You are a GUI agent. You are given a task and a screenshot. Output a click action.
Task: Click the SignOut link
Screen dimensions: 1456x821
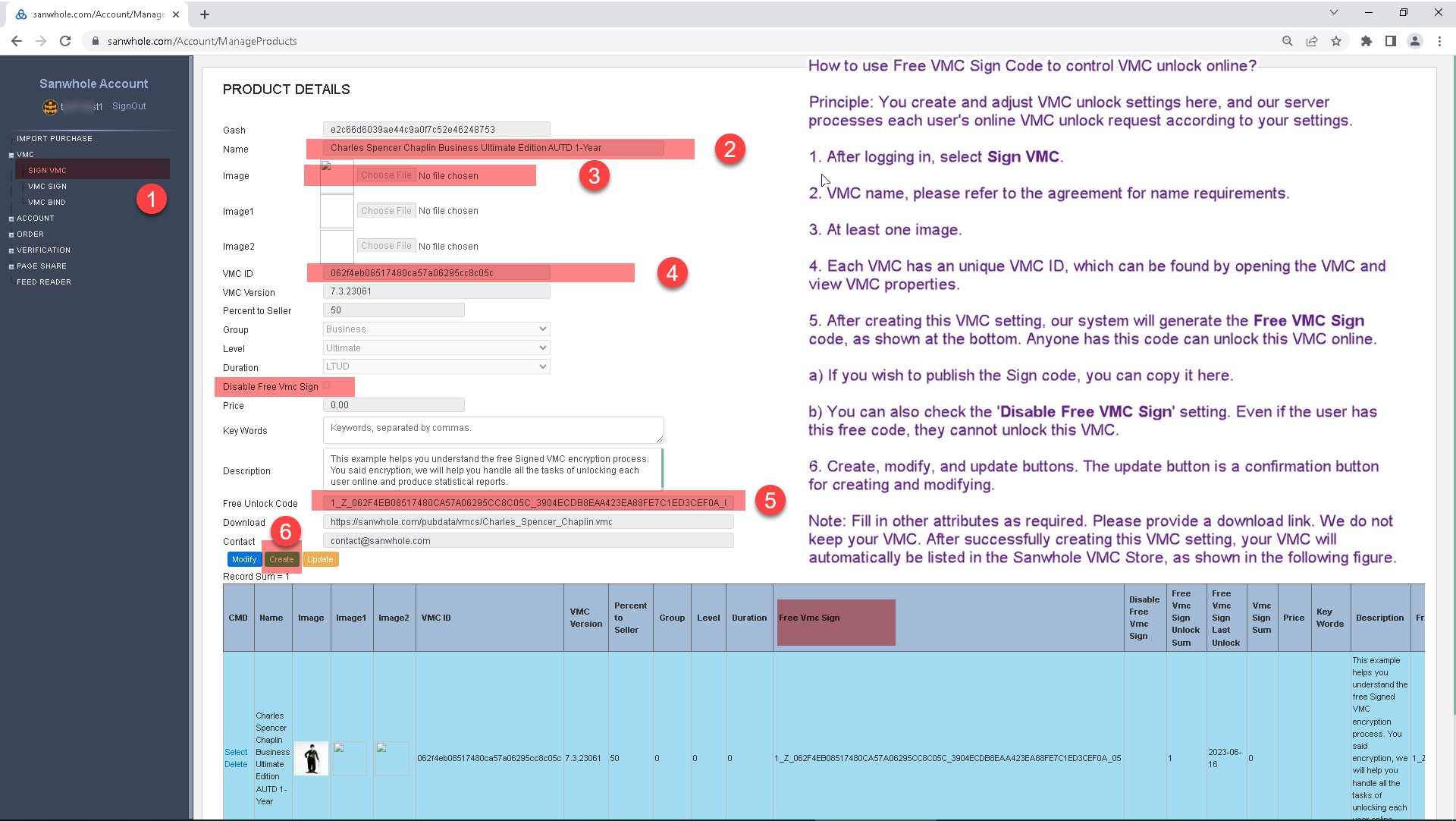(129, 106)
